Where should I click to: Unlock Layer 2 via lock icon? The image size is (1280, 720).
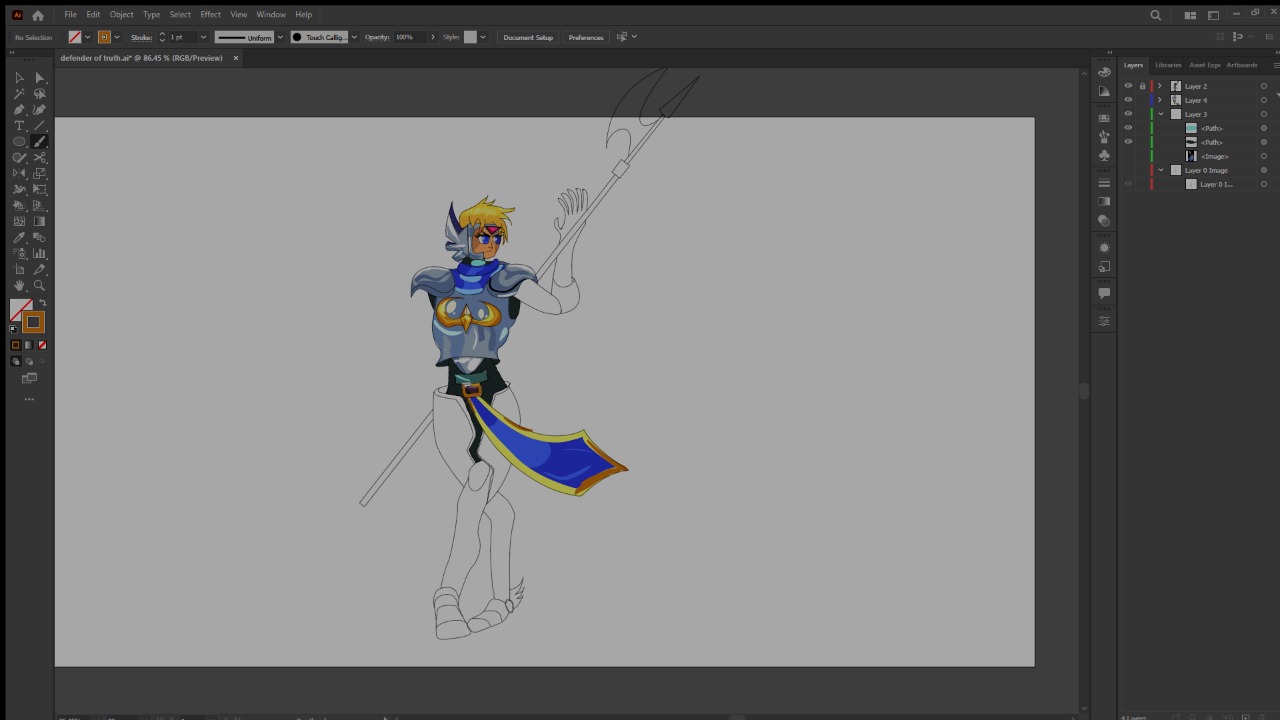(x=1142, y=86)
